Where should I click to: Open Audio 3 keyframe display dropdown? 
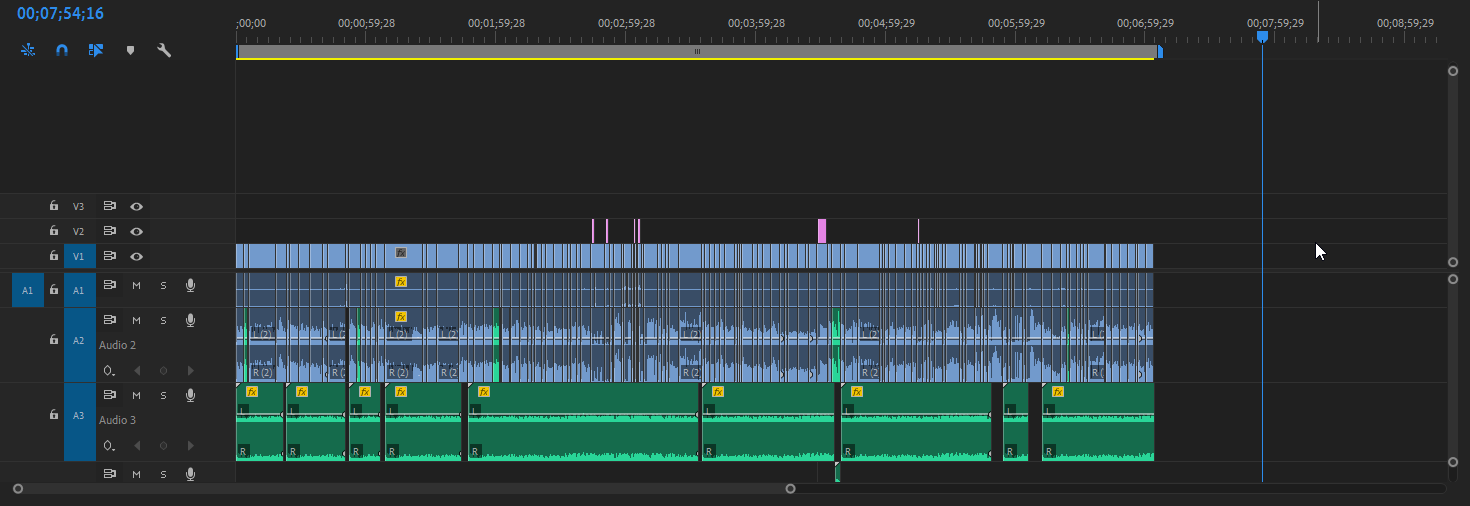tap(109, 445)
